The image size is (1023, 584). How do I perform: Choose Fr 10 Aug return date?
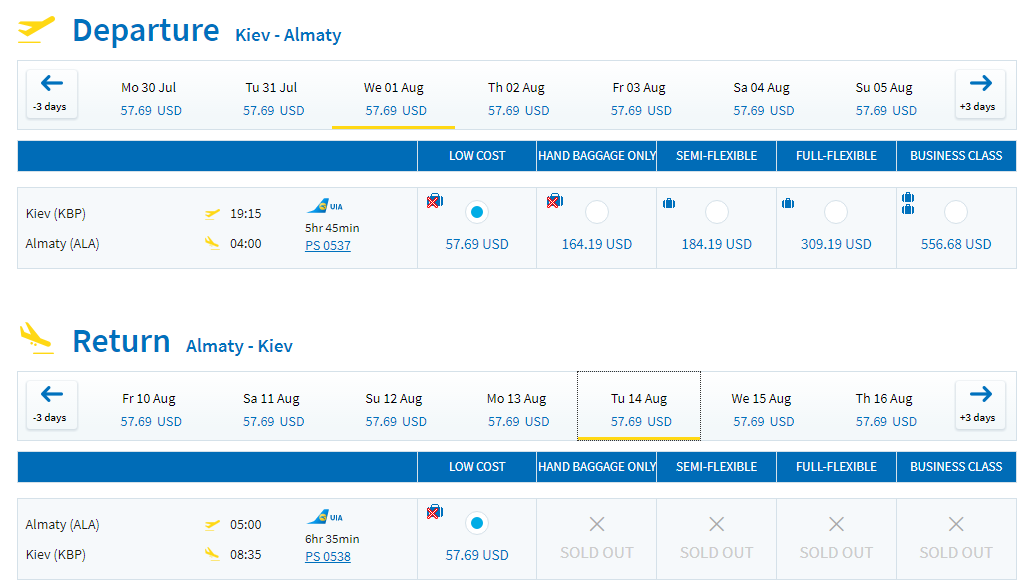[x=149, y=410]
